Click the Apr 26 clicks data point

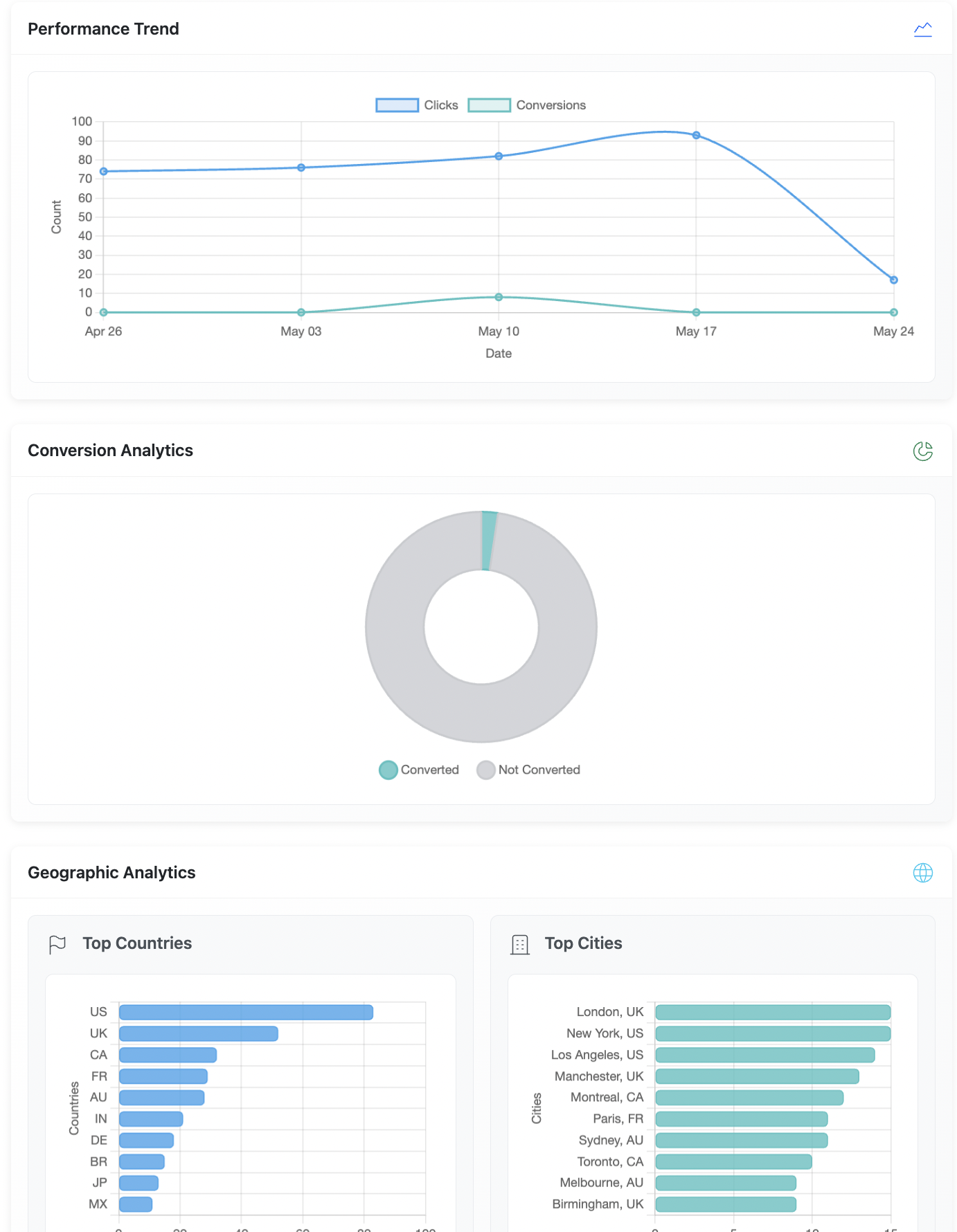tap(104, 172)
